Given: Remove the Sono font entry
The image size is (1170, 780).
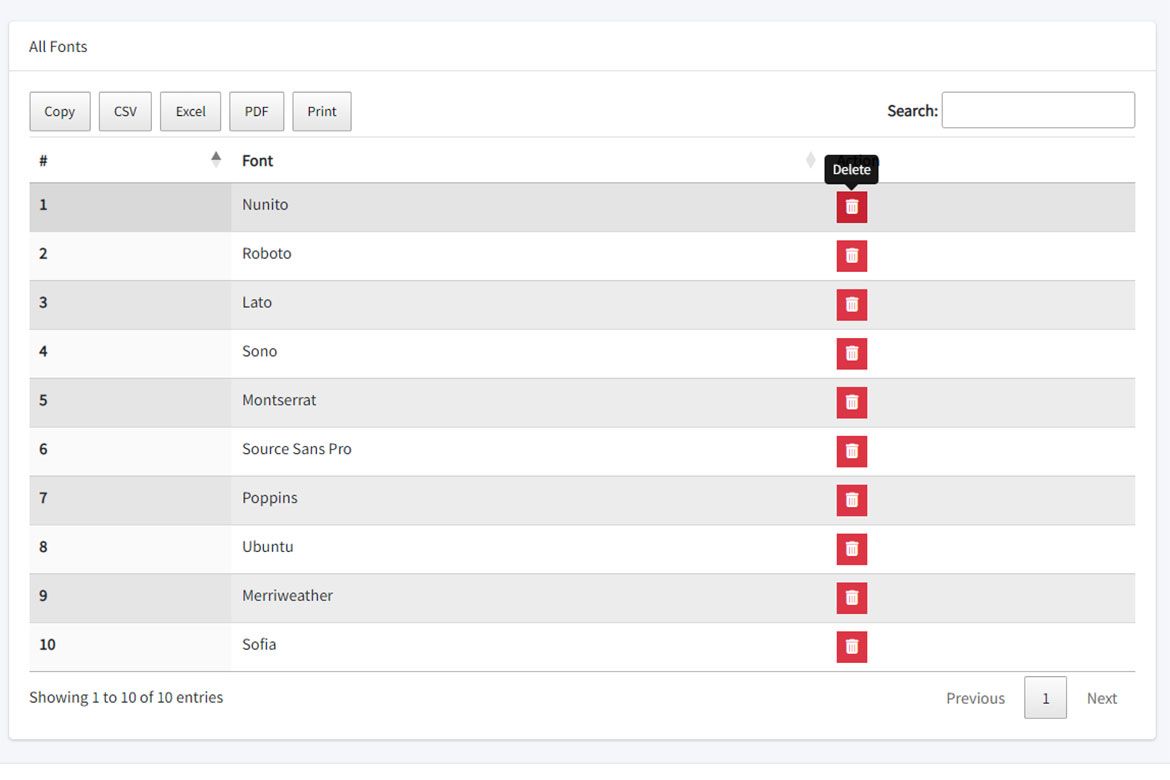Looking at the screenshot, I should pos(851,354).
